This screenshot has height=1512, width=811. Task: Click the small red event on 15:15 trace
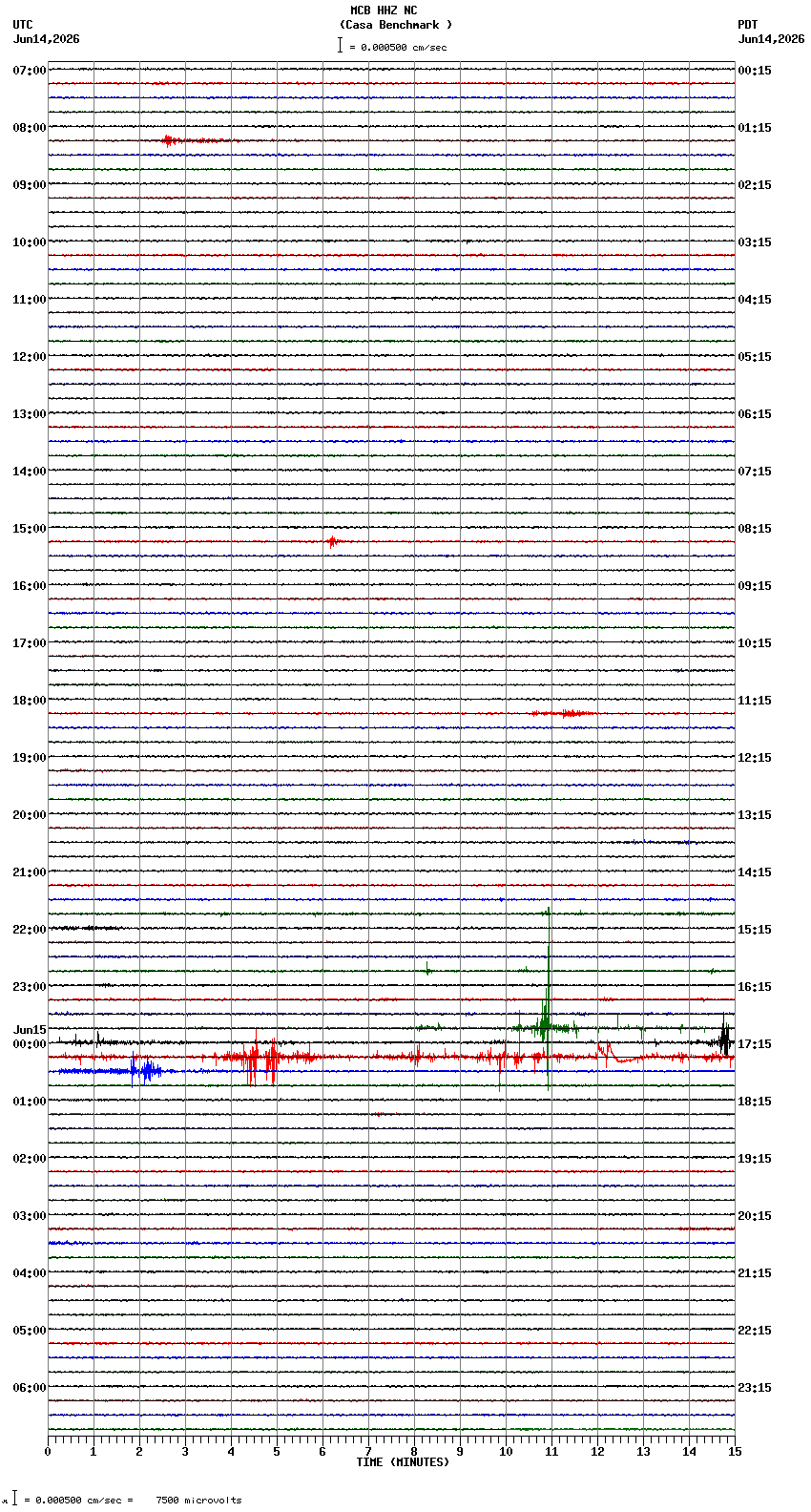(x=332, y=541)
